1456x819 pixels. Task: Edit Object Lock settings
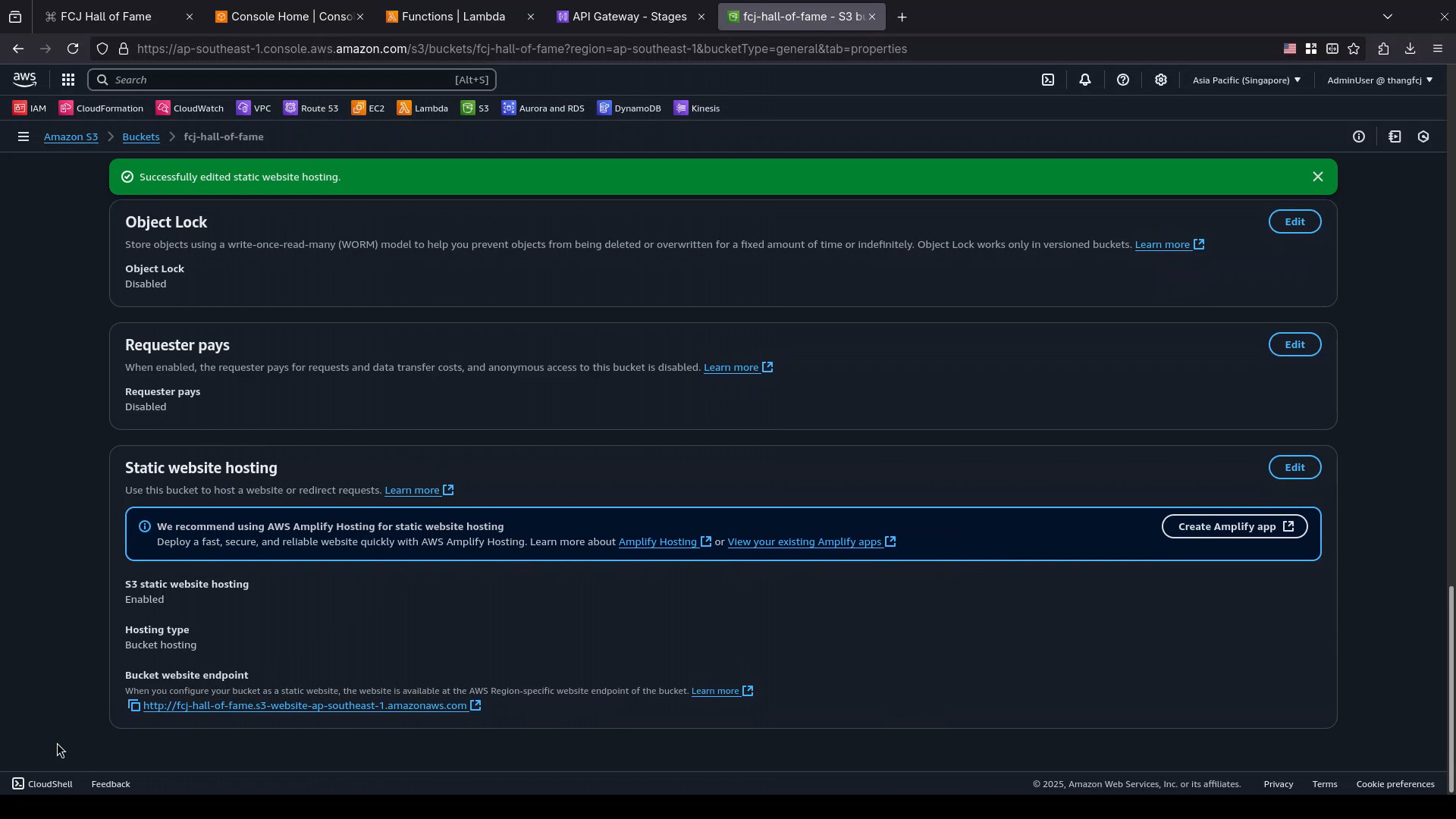click(x=1295, y=222)
